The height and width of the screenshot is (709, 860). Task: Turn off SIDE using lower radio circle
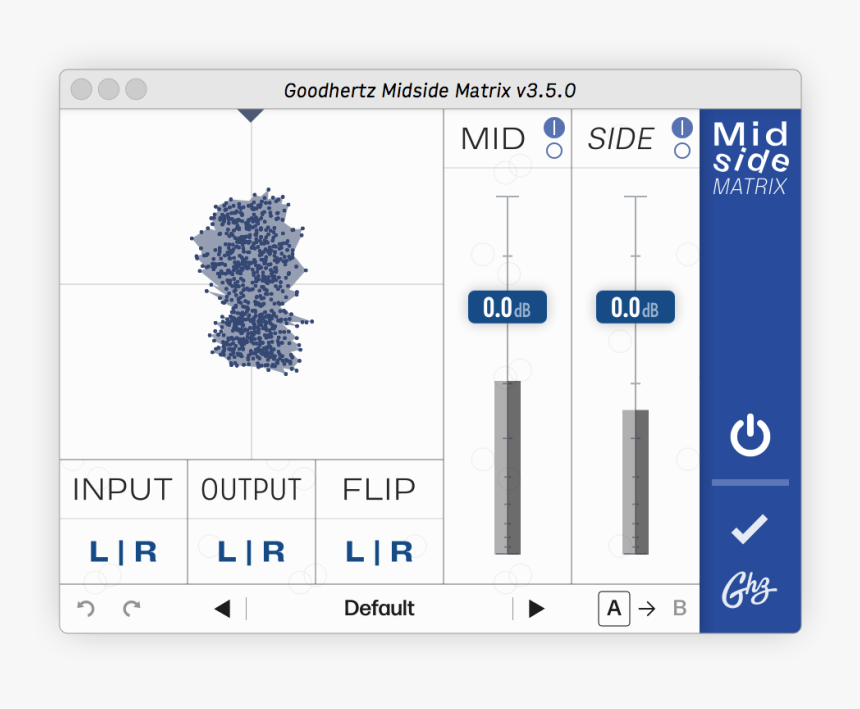point(682,151)
